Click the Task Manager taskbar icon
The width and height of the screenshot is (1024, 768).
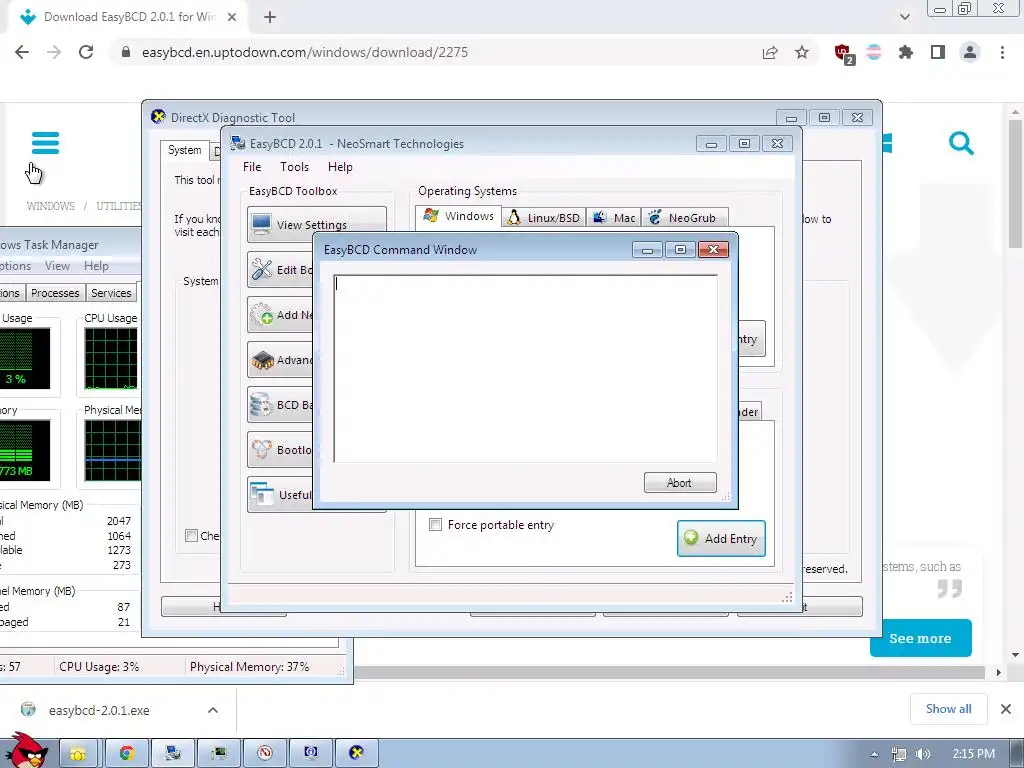tap(219, 753)
